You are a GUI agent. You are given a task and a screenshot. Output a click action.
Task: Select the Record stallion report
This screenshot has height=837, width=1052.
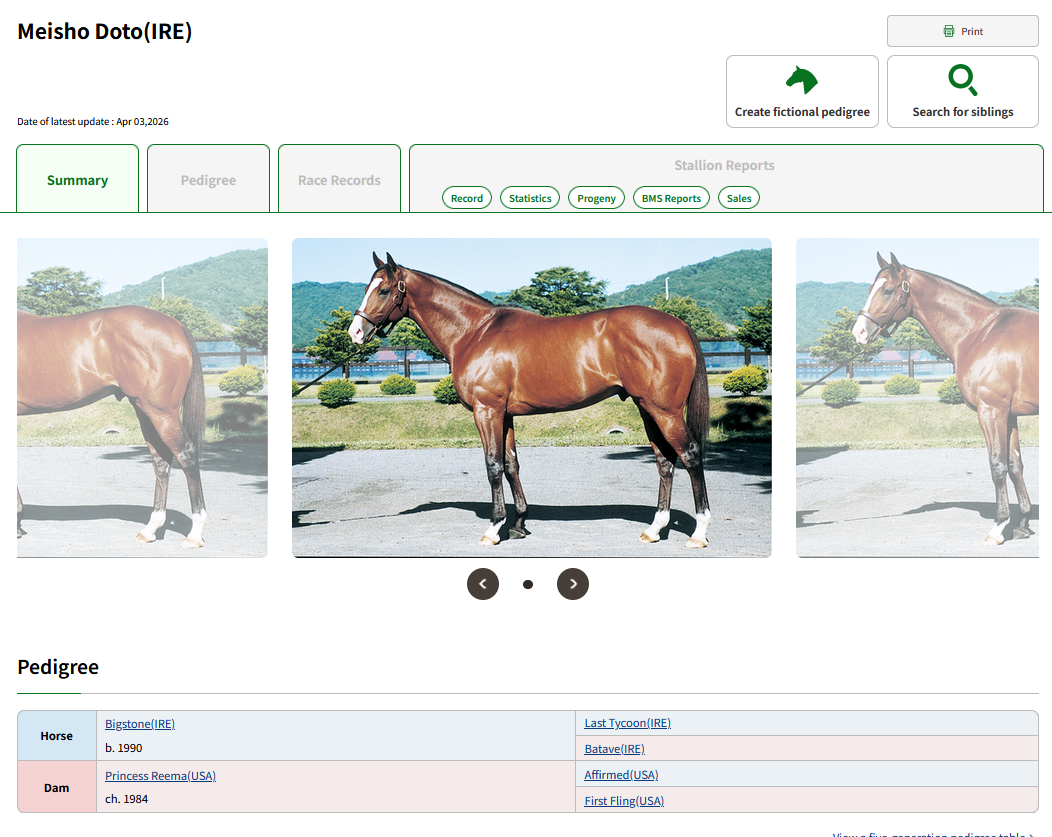click(x=467, y=198)
